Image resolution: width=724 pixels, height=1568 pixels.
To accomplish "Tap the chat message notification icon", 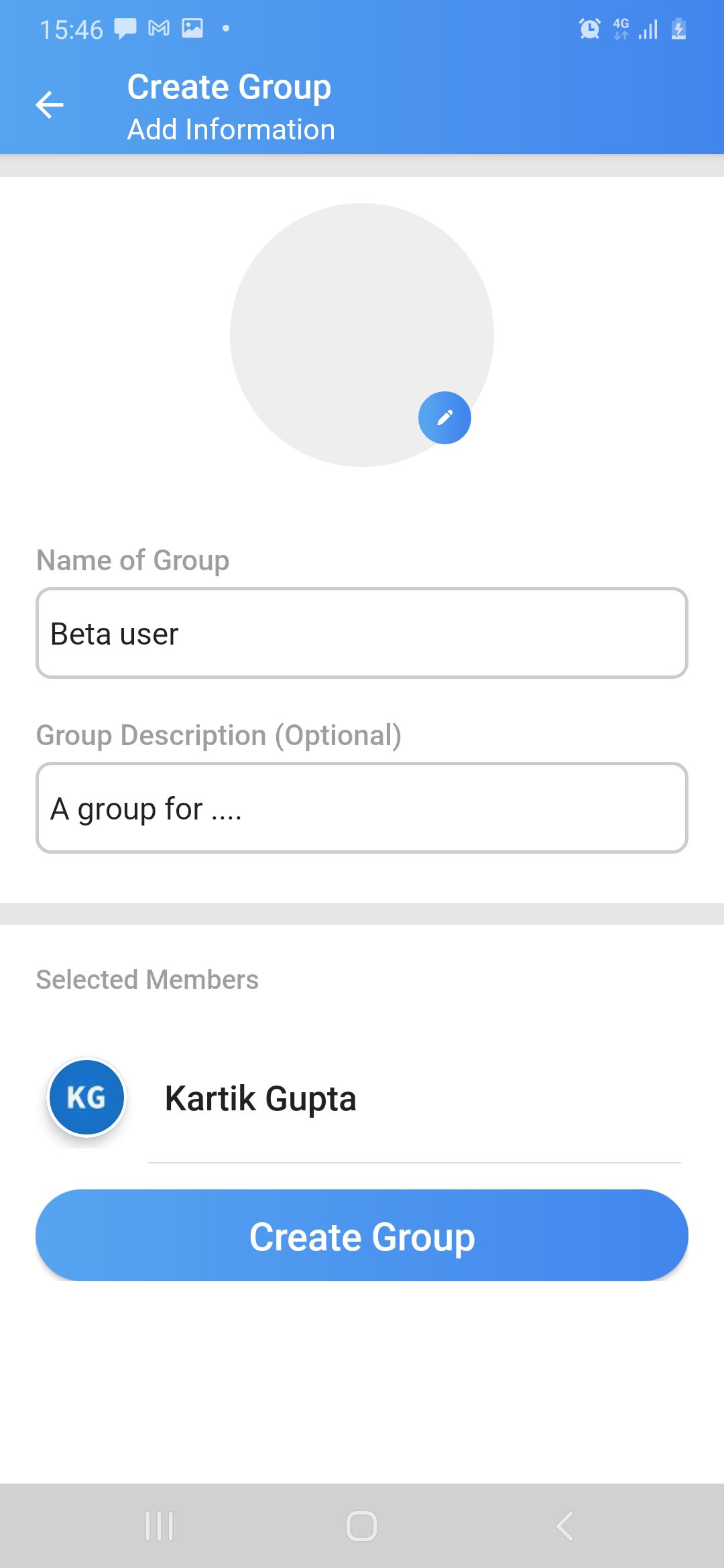I will [x=125, y=29].
